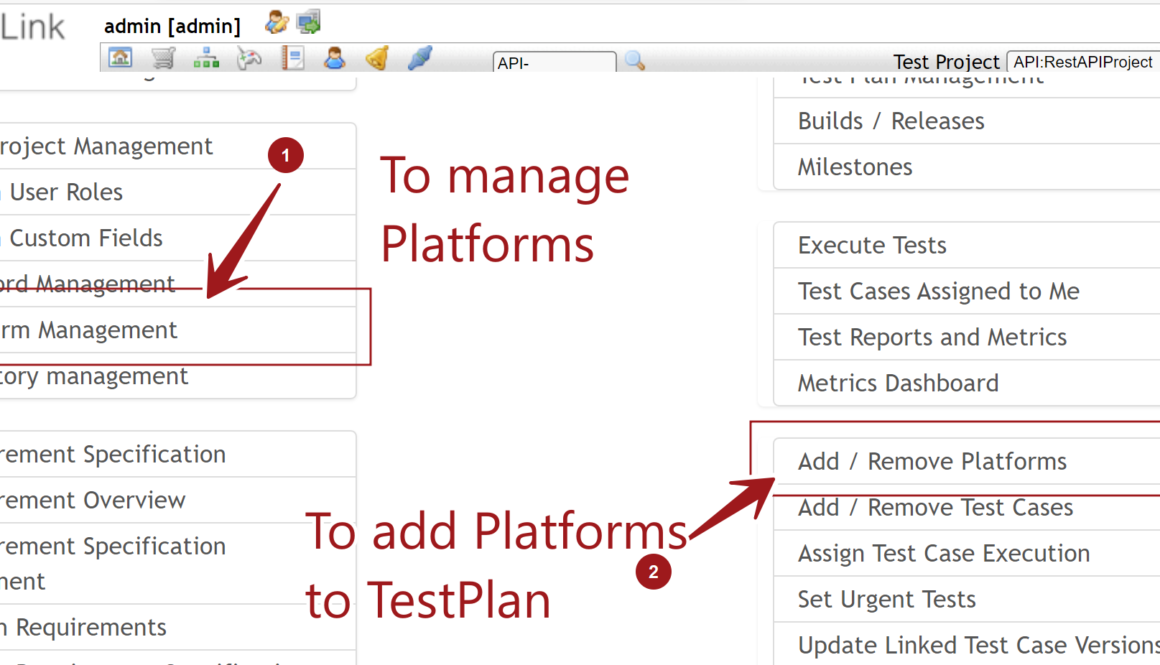Select Execute Tests menu entry

coord(871,245)
